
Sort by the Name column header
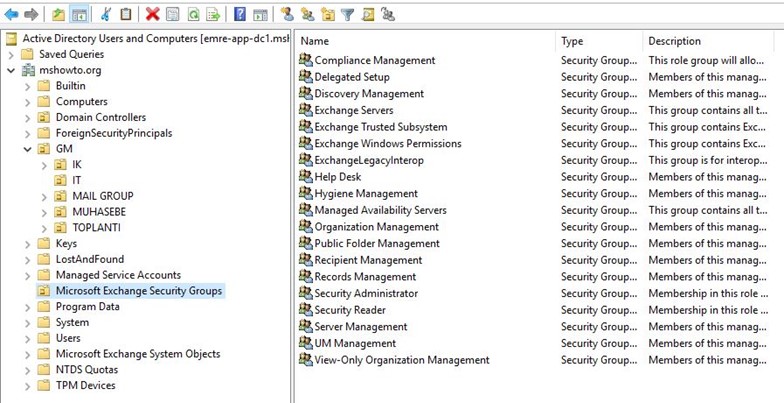[x=426, y=41]
